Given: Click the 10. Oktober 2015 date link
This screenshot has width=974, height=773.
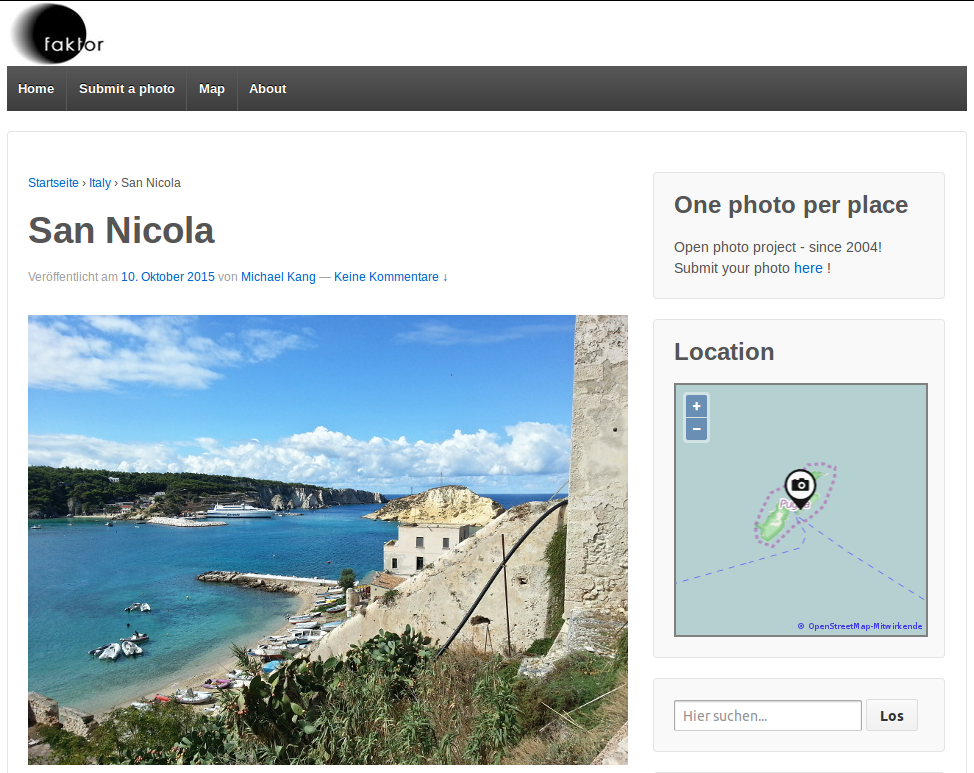Looking at the screenshot, I should coord(168,277).
